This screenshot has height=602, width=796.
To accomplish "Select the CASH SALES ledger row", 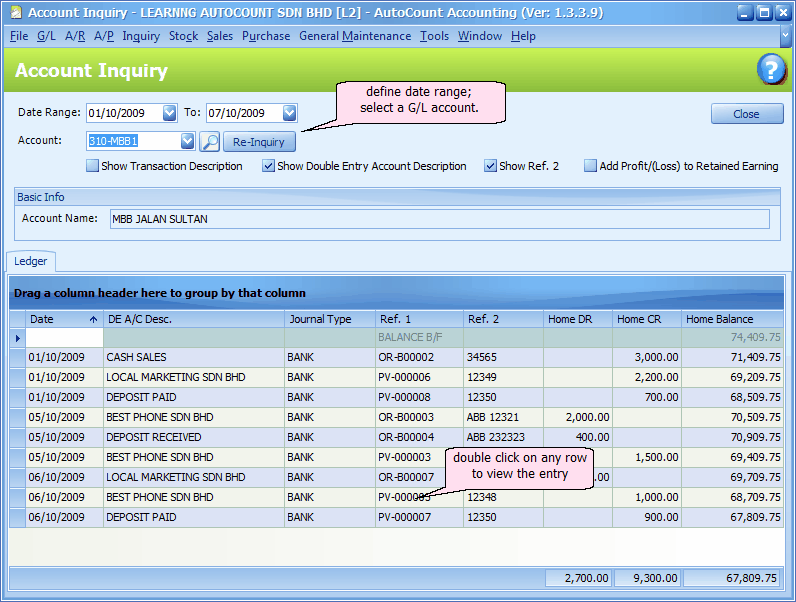I will (x=396, y=357).
